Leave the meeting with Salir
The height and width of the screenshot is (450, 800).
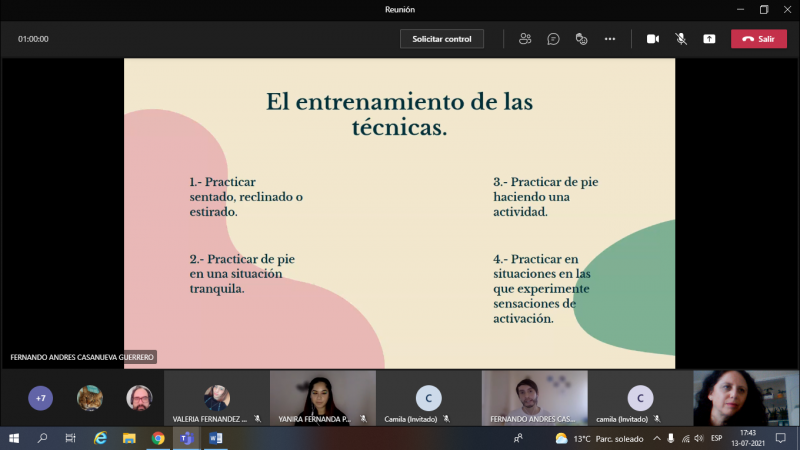[x=758, y=39]
